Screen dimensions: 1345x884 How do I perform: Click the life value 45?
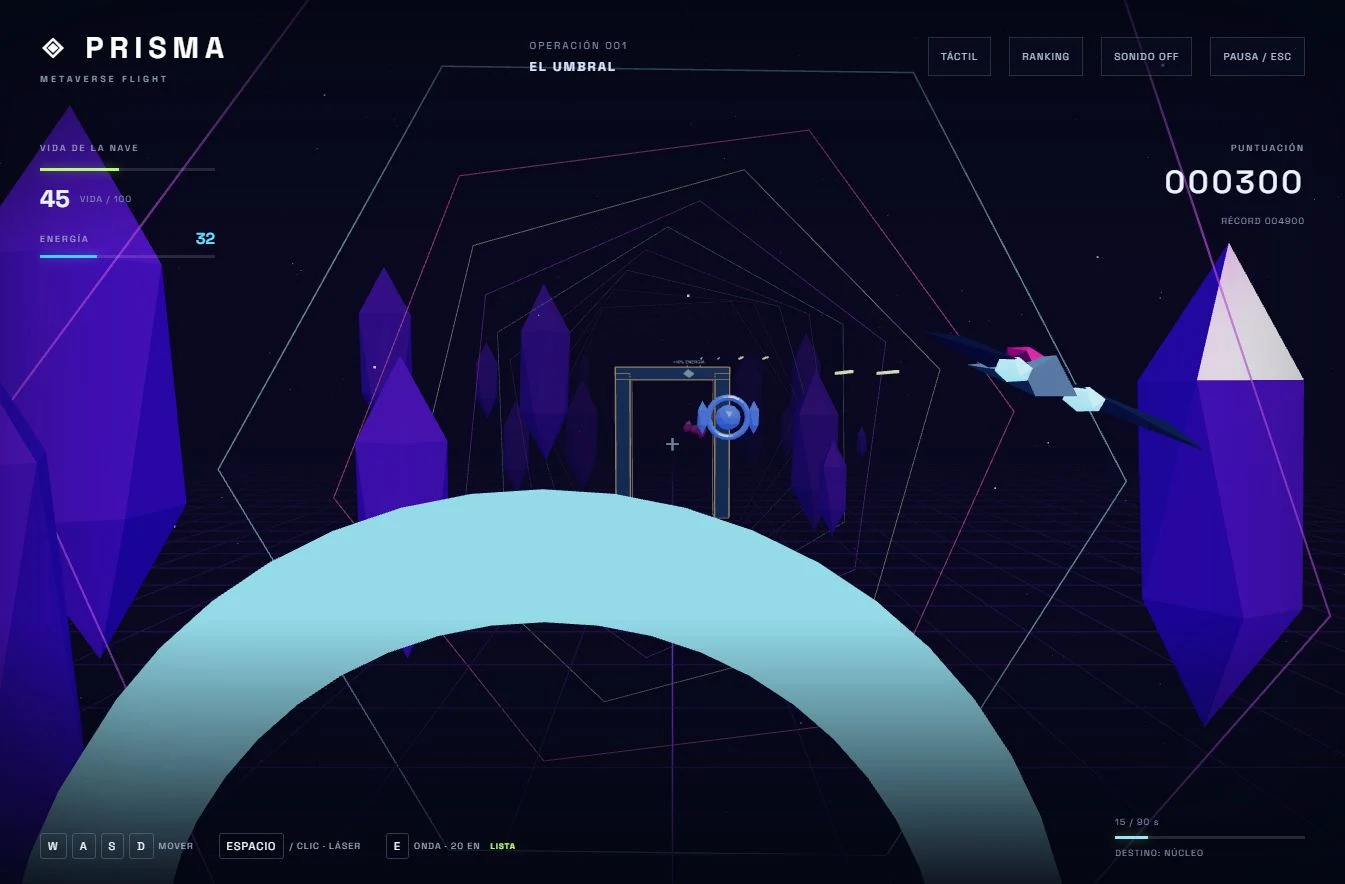(x=55, y=199)
